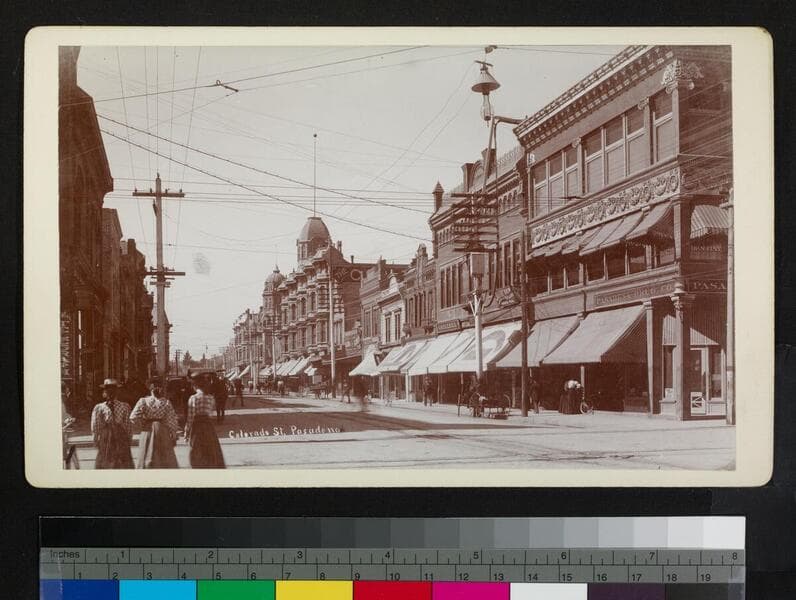This screenshot has height=600, width=796.
Task: Click the cyan patch on color bar
Action: pos(157,590)
